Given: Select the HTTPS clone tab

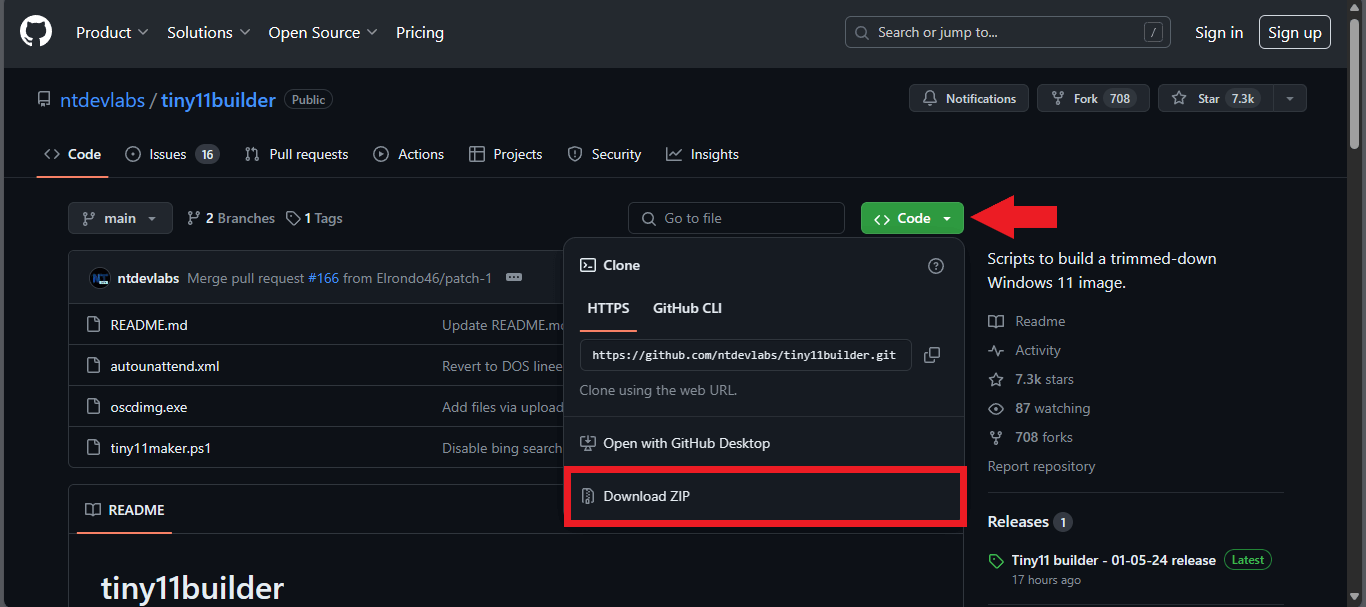Looking at the screenshot, I should 609,308.
